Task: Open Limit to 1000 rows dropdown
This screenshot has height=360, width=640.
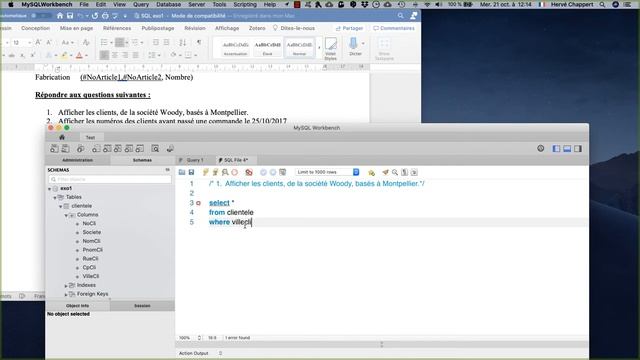Action: pyautogui.click(x=327, y=172)
